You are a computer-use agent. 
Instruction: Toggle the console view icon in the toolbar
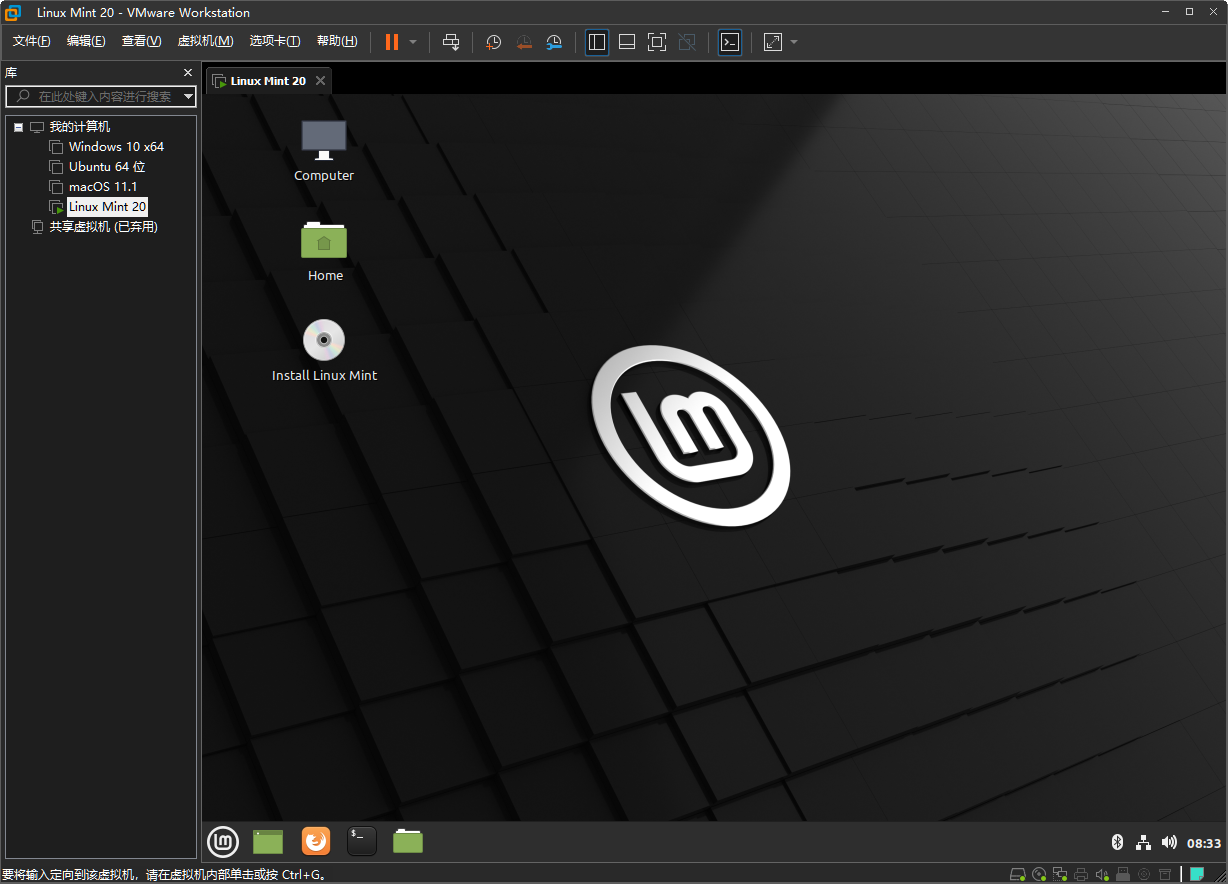730,42
